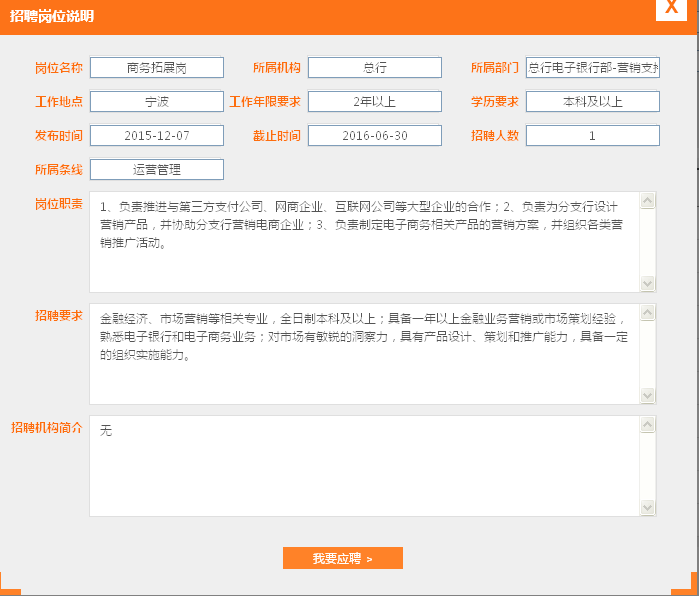Click the 我要应聘 apply button
699x596 pixels.
click(342, 558)
